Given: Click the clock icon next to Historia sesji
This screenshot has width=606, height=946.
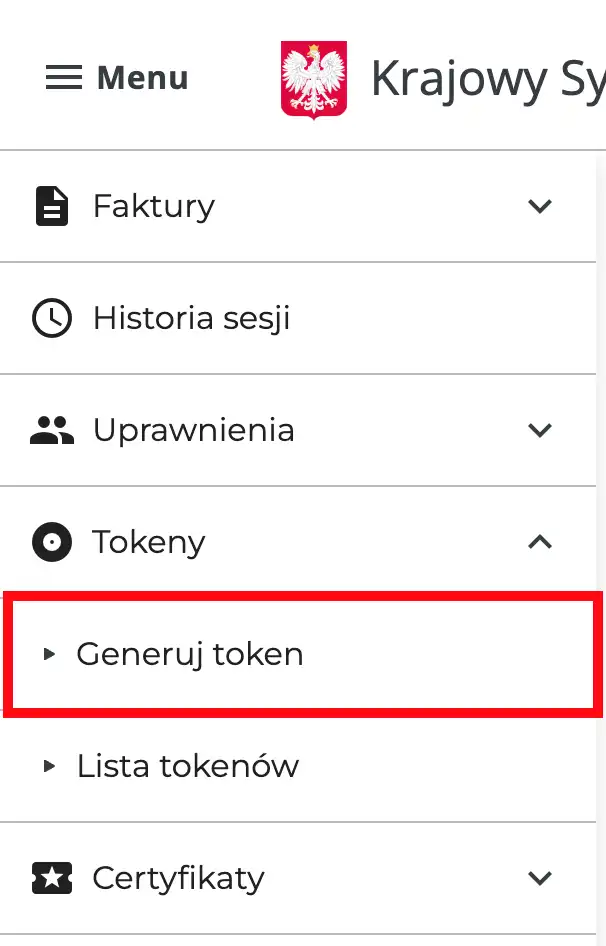Looking at the screenshot, I should (51, 318).
